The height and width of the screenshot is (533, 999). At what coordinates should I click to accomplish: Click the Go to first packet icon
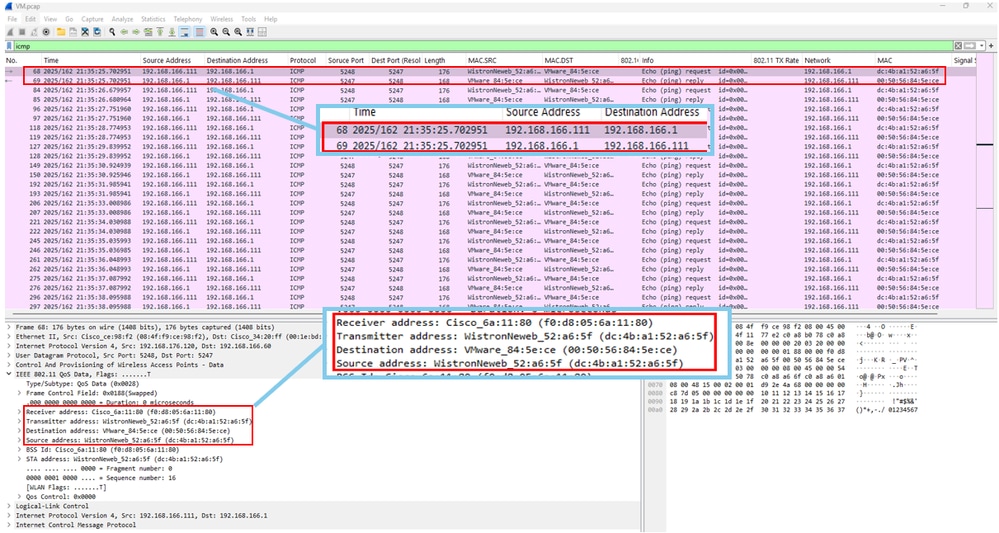tap(160, 32)
